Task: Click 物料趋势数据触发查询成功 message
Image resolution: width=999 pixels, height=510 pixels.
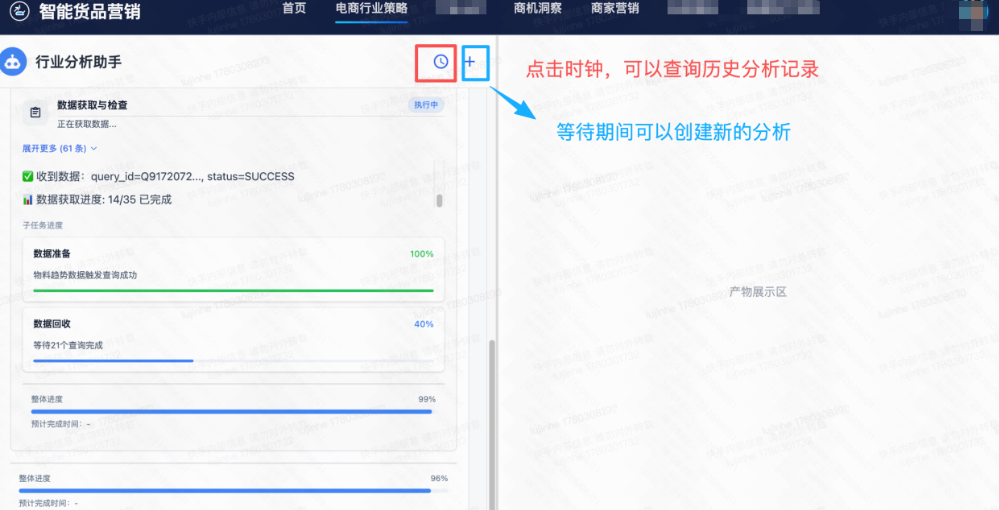Action: click(85, 275)
